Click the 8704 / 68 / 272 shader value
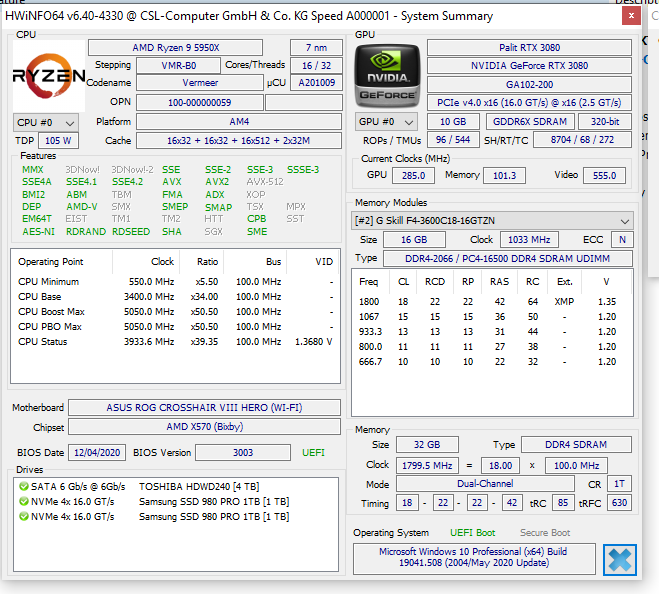 [582, 140]
